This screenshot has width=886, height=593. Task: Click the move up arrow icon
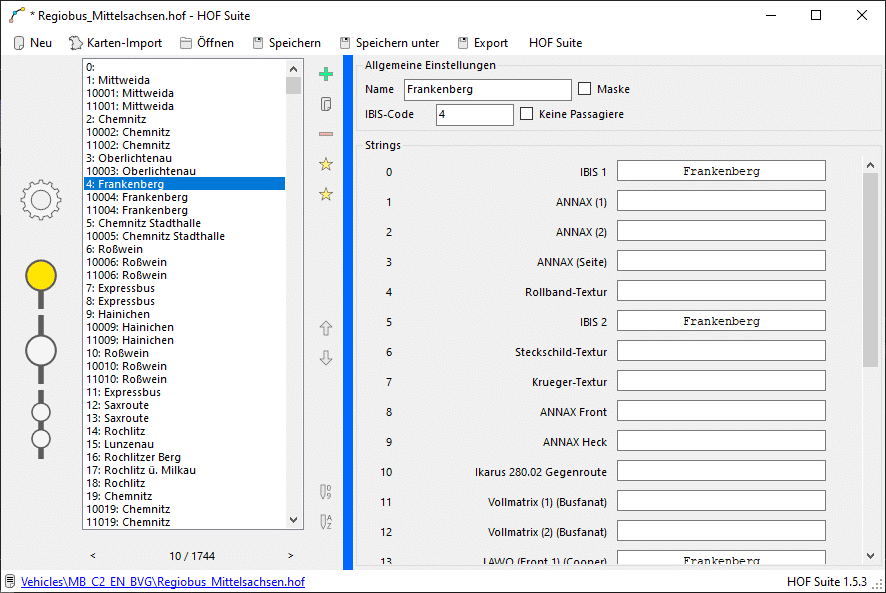(x=325, y=328)
